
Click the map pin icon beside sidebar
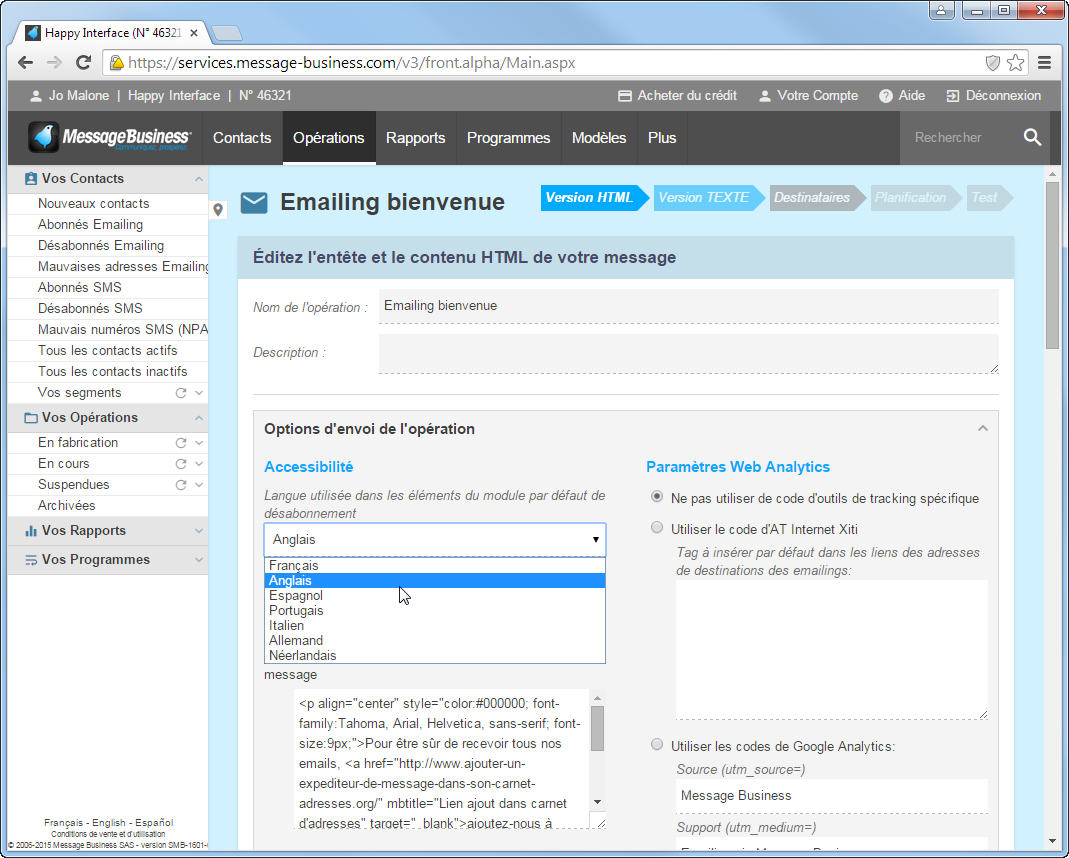(219, 210)
